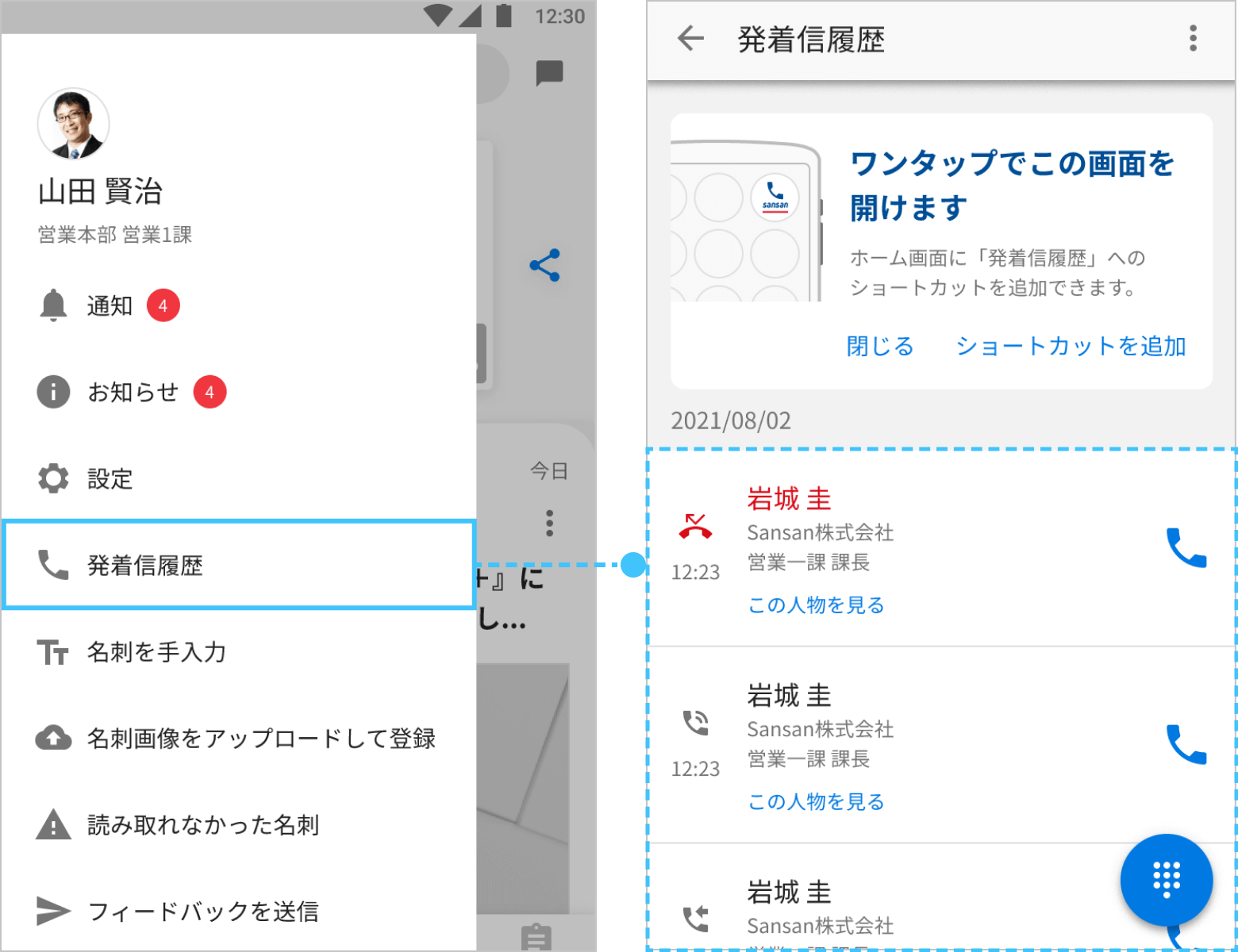Viewport: 1238px width, 952px height.
Task: Click the paper plane send icon
Action: pyautogui.click(x=53, y=911)
